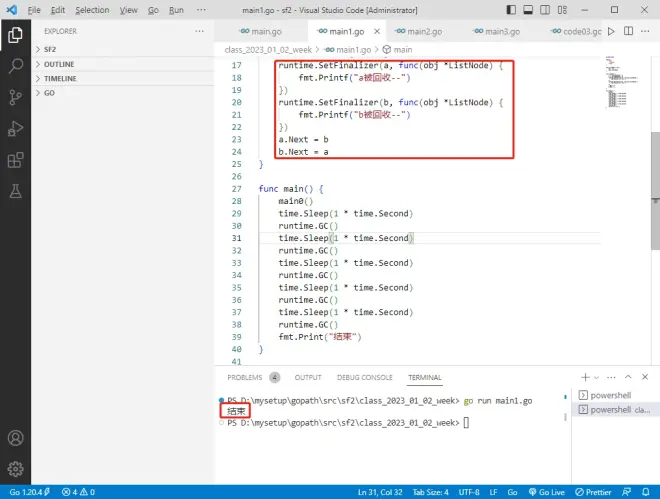Screen dimensions: 660x499
Task: Open the View menu
Action: [x=128, y=10]
